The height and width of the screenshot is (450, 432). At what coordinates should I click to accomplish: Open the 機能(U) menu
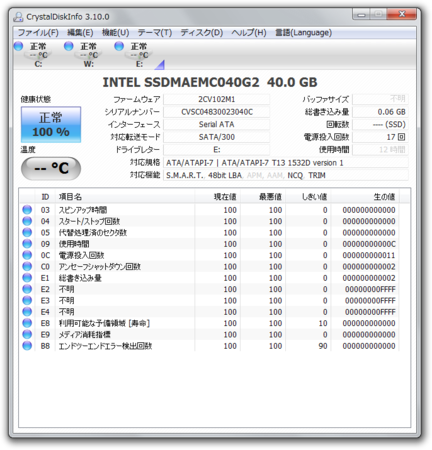[115, 33]
